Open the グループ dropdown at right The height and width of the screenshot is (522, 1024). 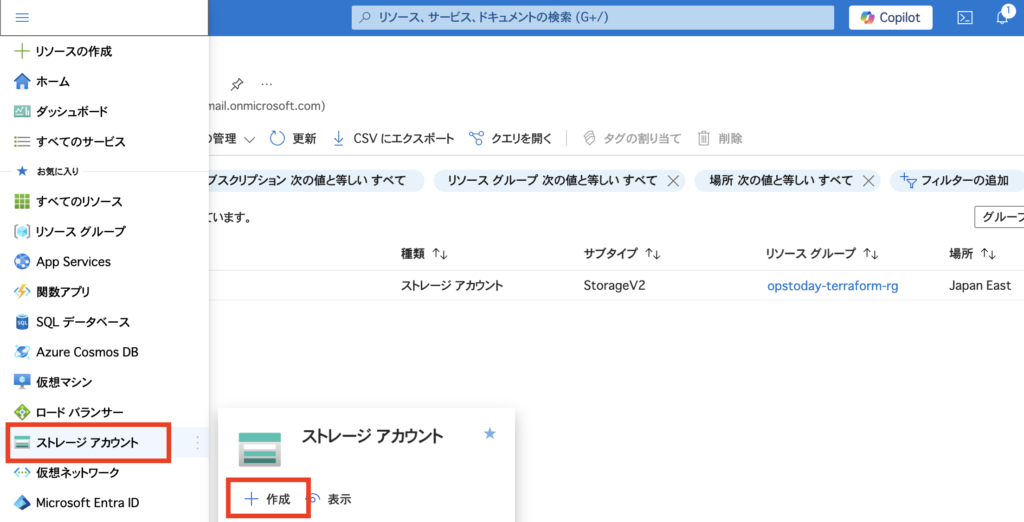[x=999, y=218]
